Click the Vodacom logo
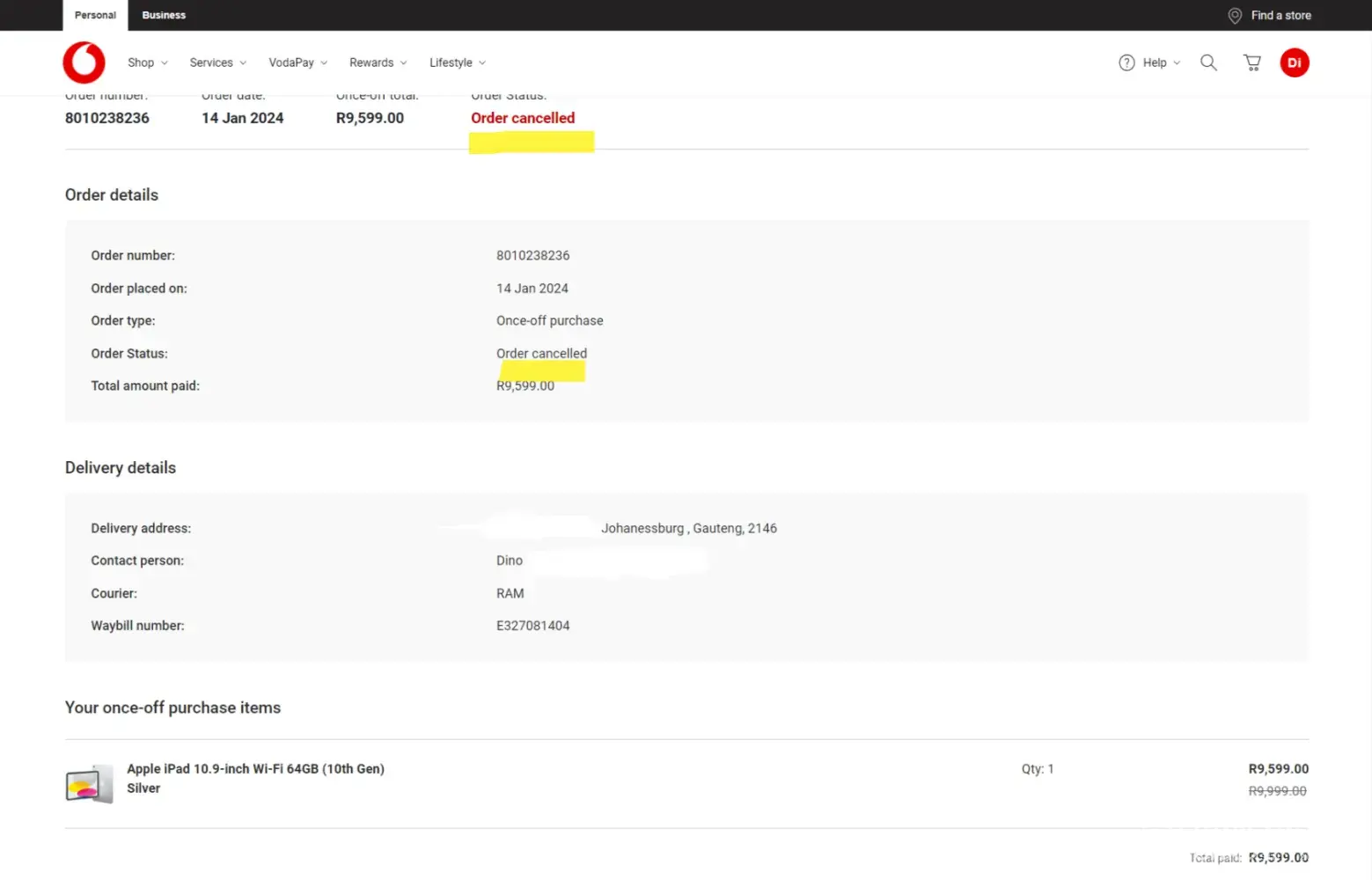The height and width of the screenshot is (880, 1372). point(84,62)
